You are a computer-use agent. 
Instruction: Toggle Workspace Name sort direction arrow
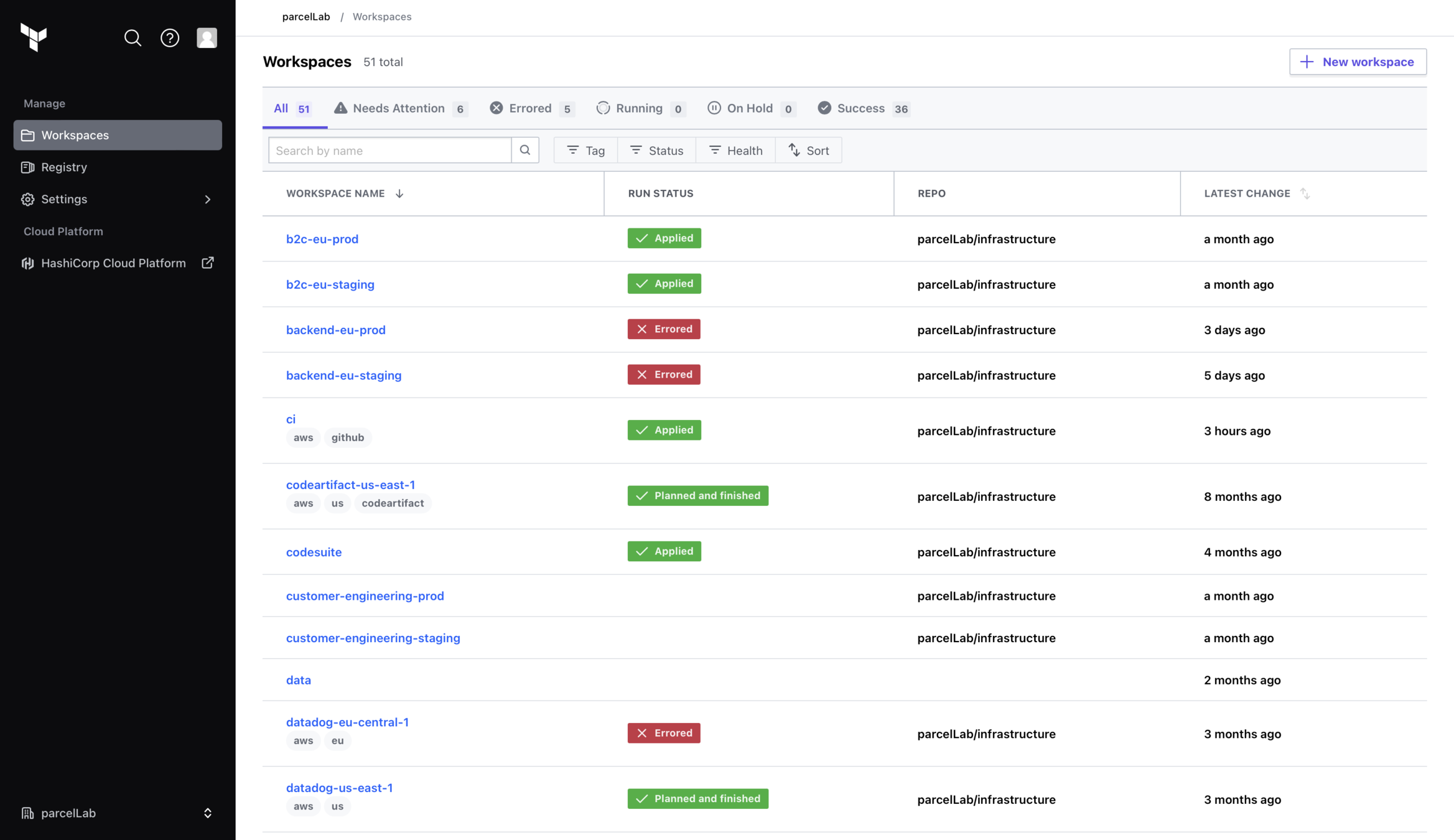pos(399,194)
